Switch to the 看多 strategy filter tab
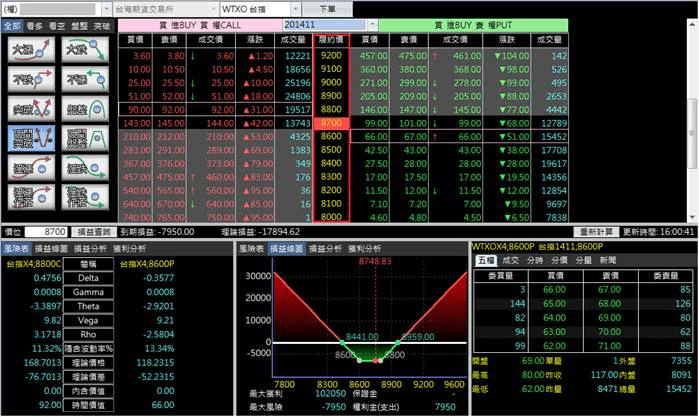The height and width of the screenshot is (417, 699). [35, 26]
